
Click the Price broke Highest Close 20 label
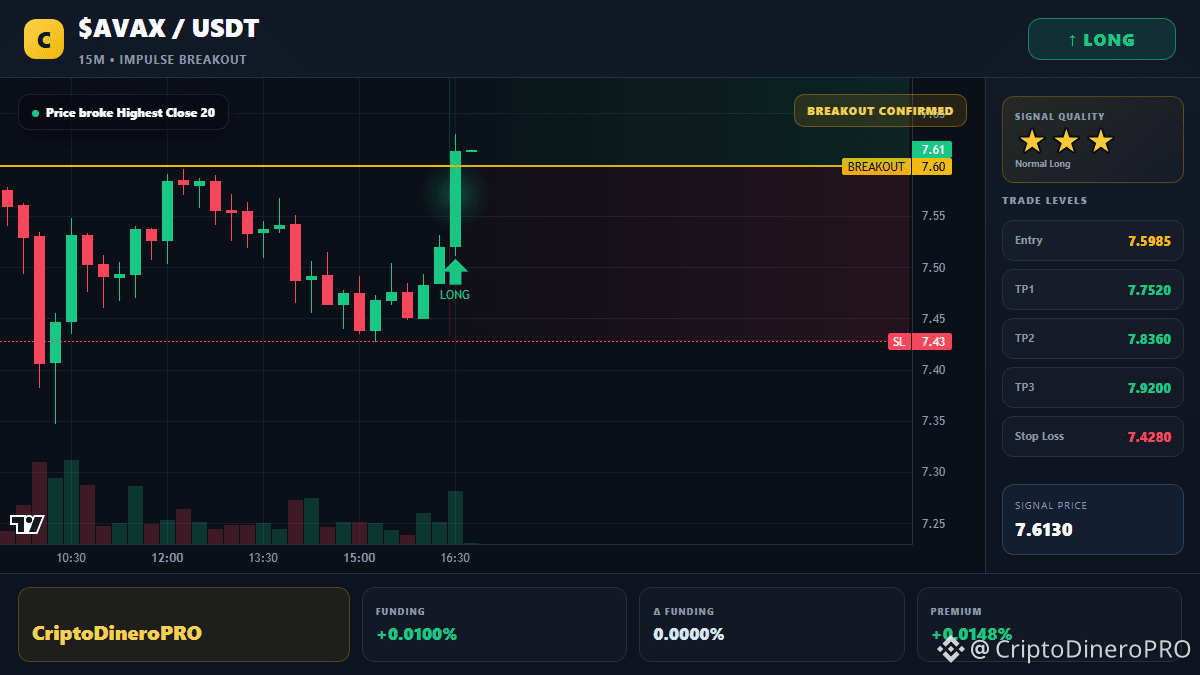(123, 113)
